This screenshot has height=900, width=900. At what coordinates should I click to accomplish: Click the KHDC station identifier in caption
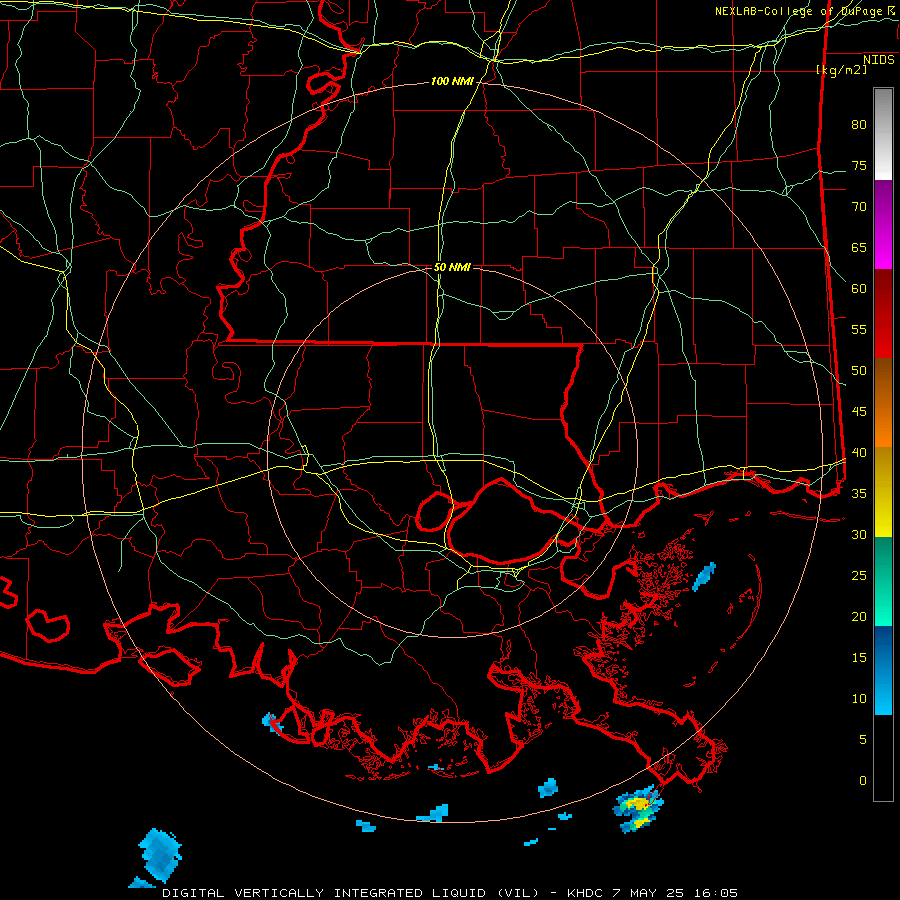pyautogui.click(x=584, y=893)
